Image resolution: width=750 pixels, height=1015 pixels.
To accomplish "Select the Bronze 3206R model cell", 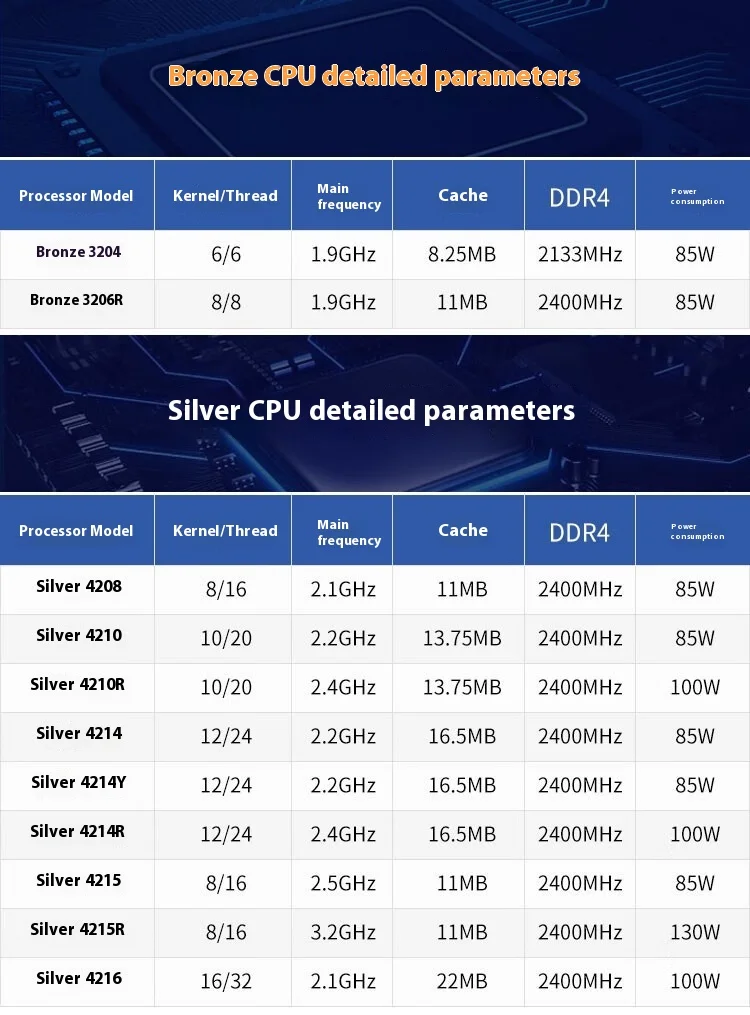I will (x=77, y=300).
